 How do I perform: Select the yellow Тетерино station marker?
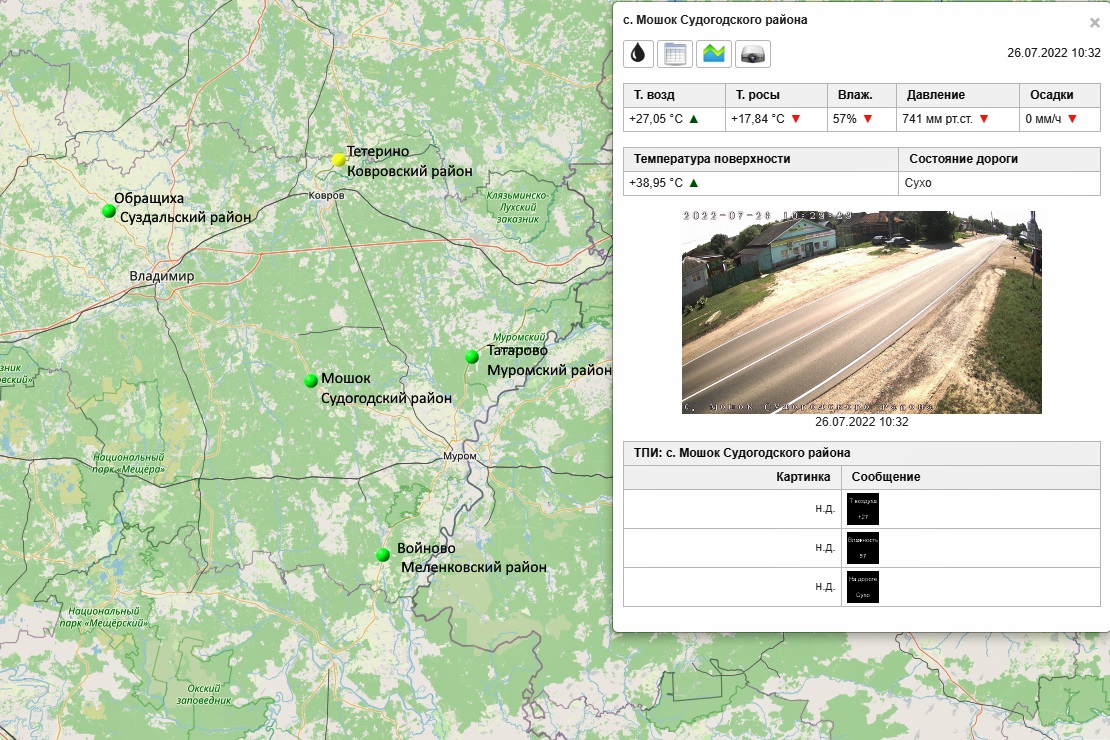[339, 159]
